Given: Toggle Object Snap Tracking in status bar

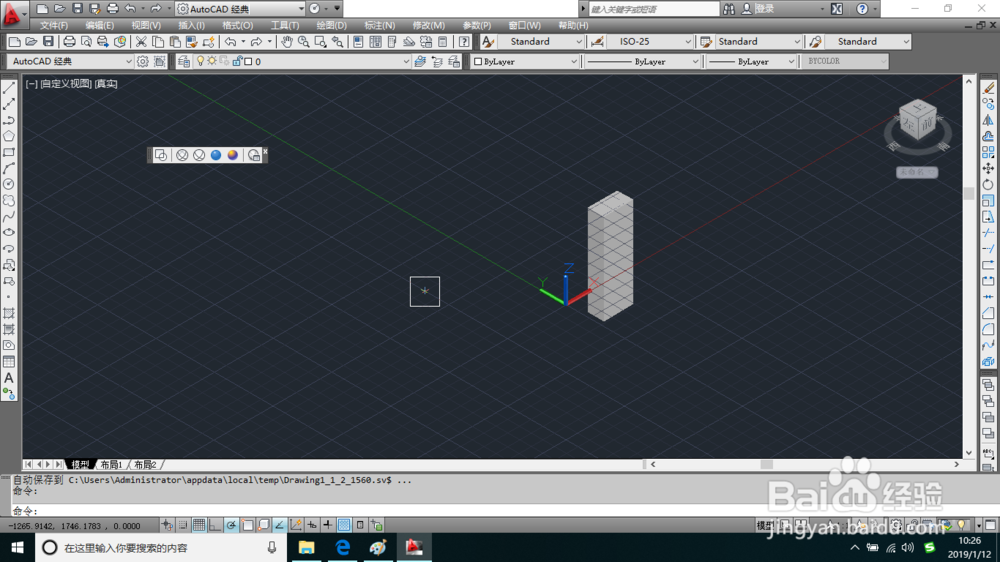Looking at the screenshot, I should (x=279, y=525).
